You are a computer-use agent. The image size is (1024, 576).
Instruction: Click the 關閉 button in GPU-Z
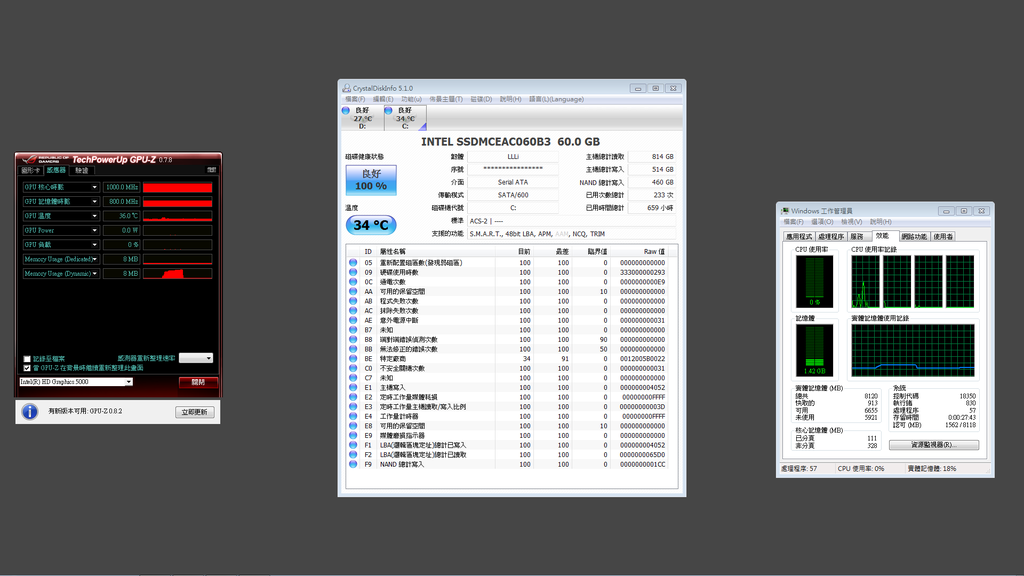[x=199, y=382]
